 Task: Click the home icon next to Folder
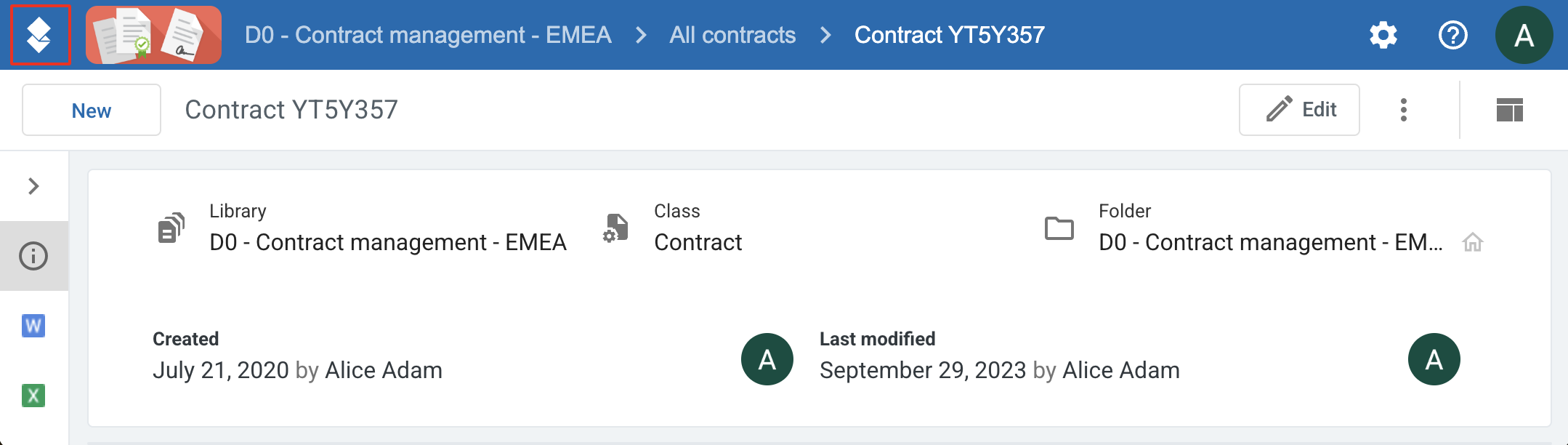(x=1473, y=242)
